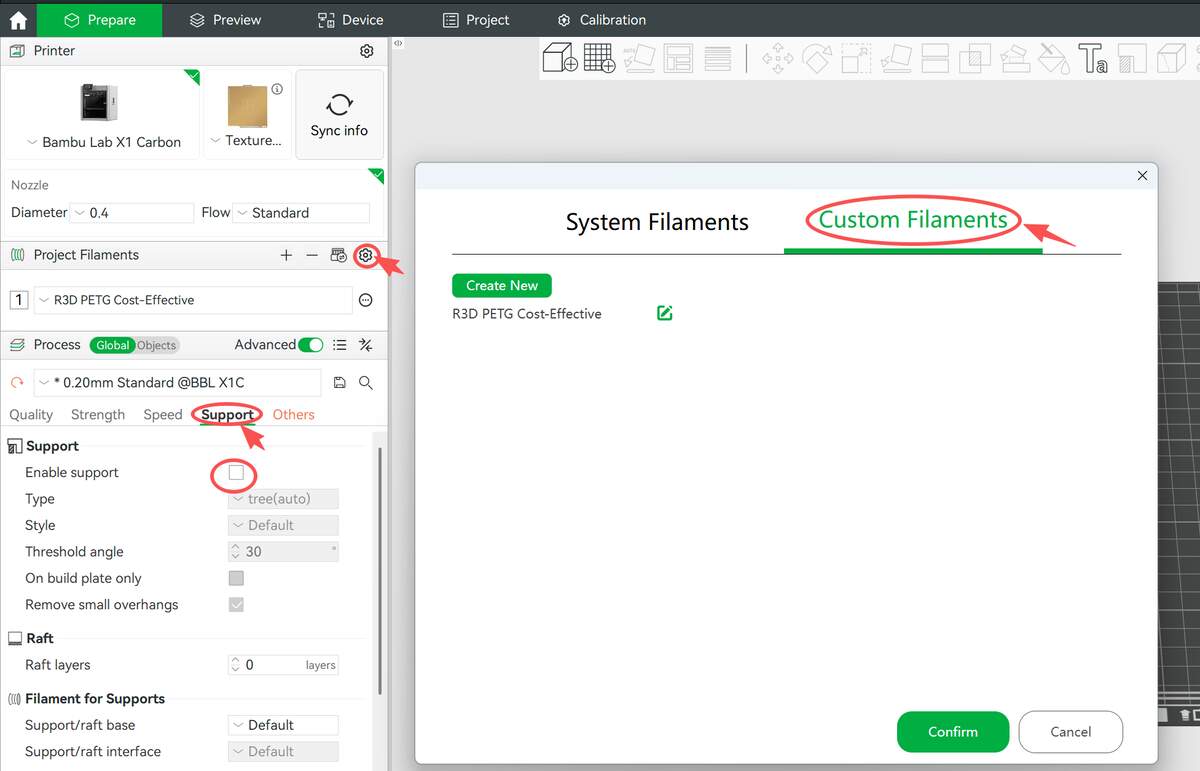This screenshot has width=1200, height=771.
Task: Switch to System Filaments tab in dialog
Action: pyautogui.click(x=657, y=222)
